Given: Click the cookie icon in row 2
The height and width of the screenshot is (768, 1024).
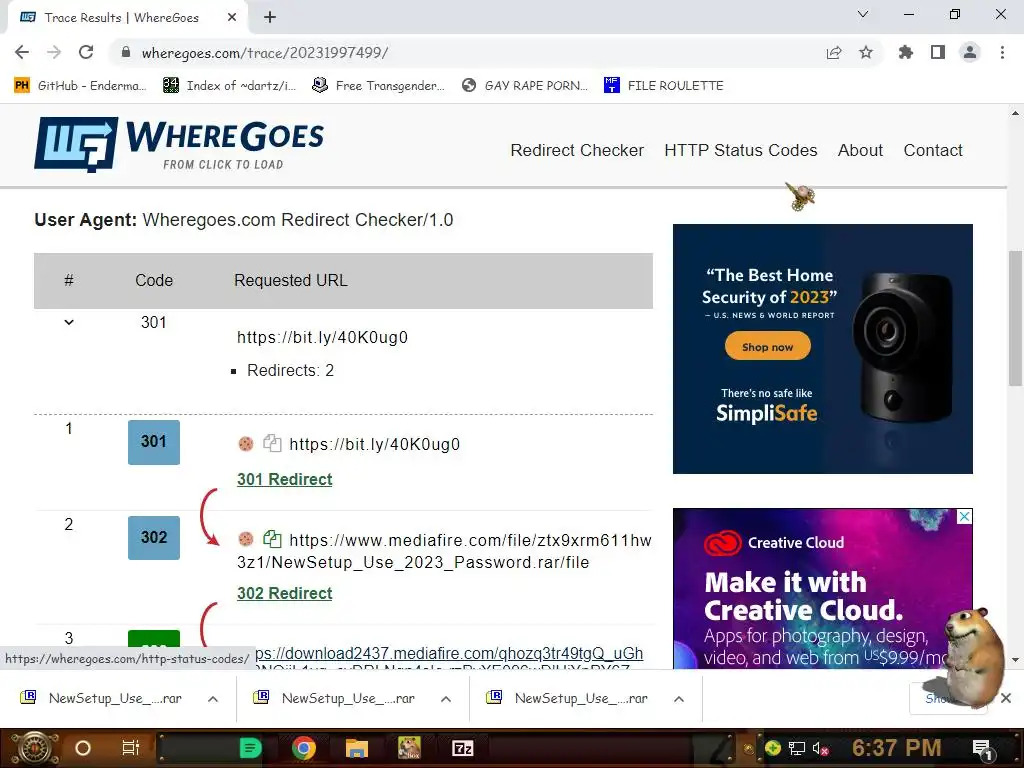Looking at the screenshot, I should (x=246, y=539).
